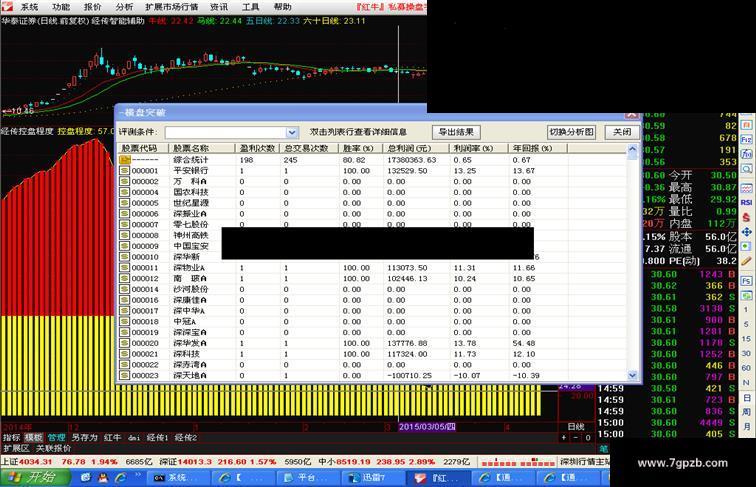Click the results list scroll-up arrow
The height and width of the screenshot is (487, 756).
[633, 149]
